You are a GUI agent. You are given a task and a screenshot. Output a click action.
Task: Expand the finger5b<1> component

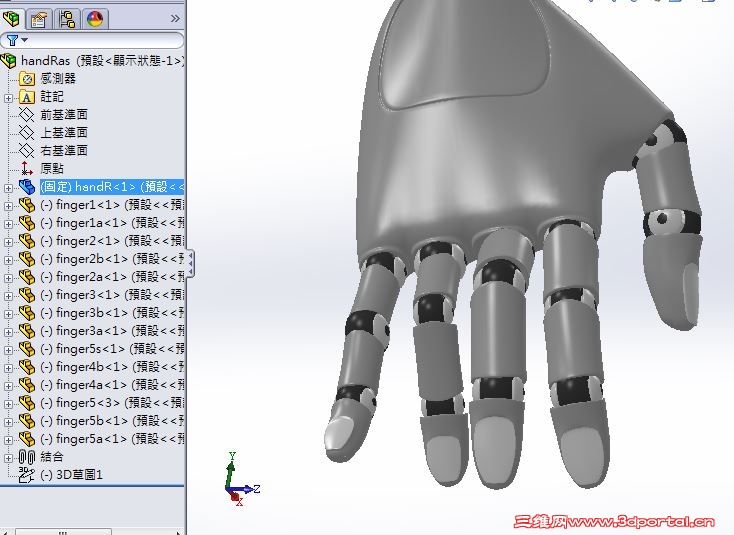pos(8,422)
